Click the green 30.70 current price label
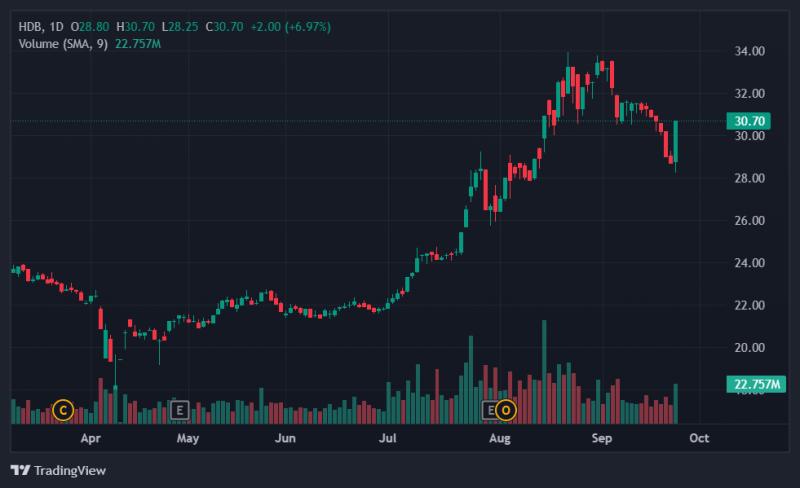Image resolution: width=800 pixels, height=488 pixels. [x=748, y=121]
